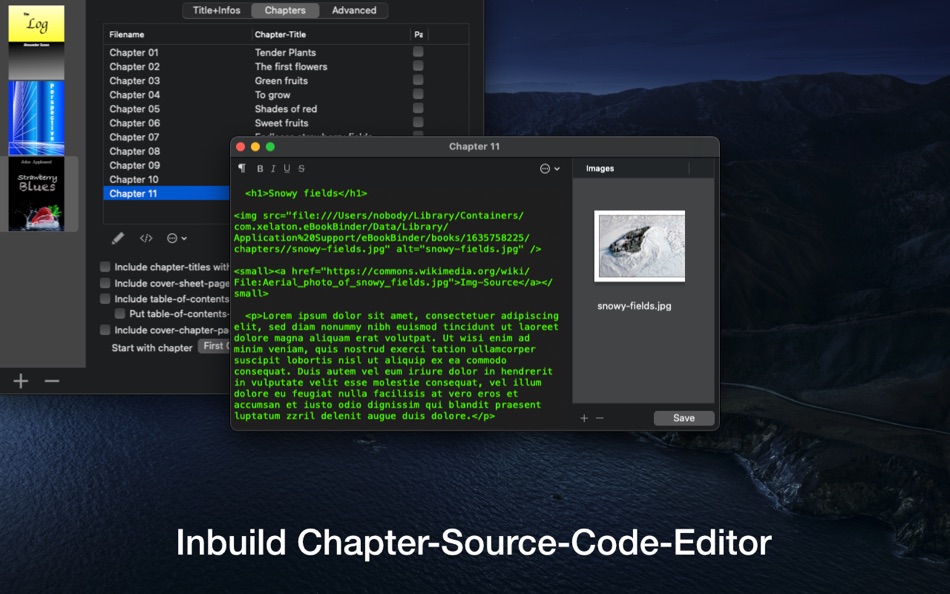Open the Start with chapter dropdown
Image resolution: width=950 pixels, height=594 pixels.
point(214,346)
